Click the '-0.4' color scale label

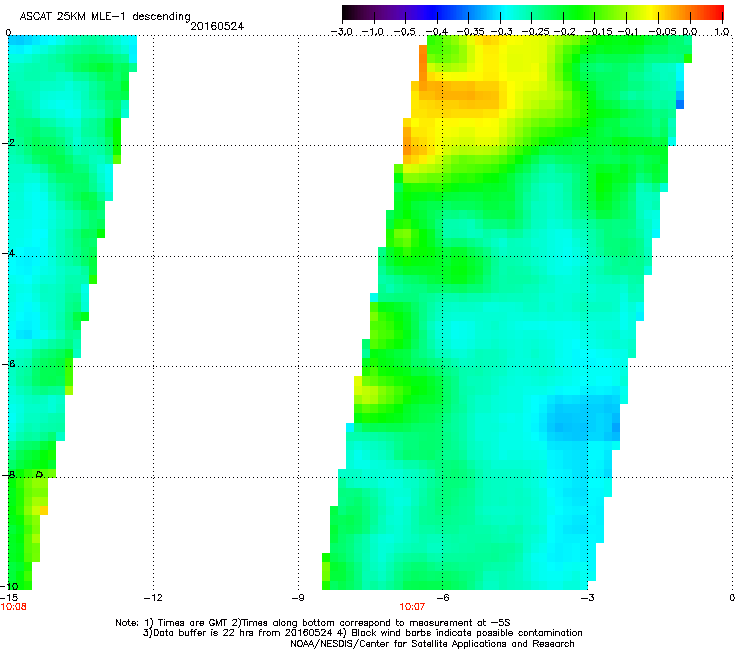[x=437, y=32]
